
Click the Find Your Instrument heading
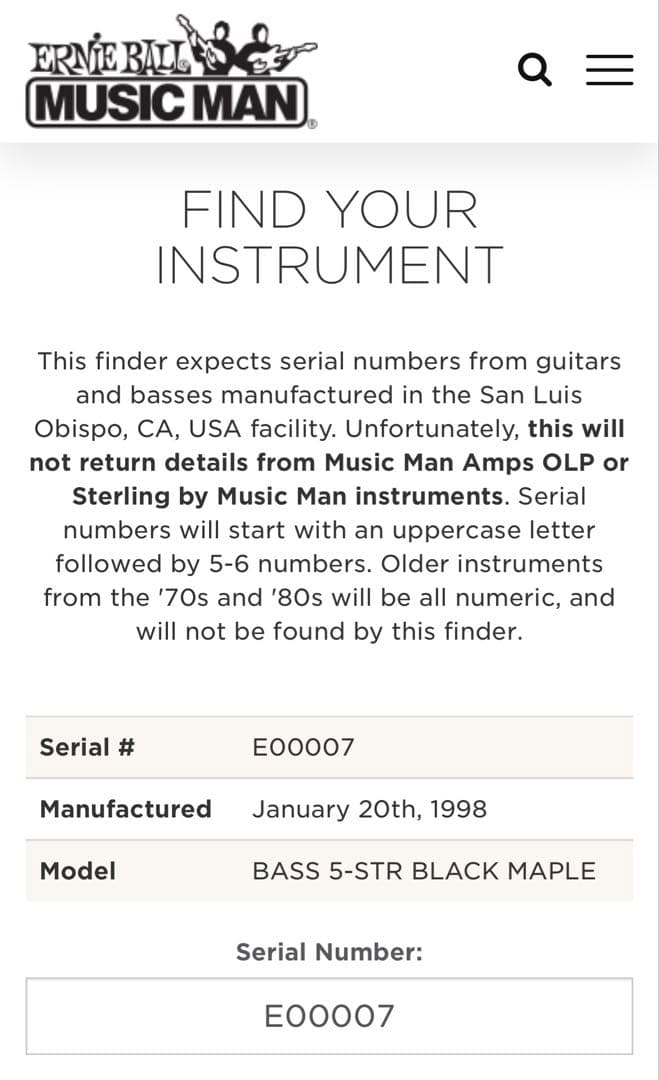point(329,237)
